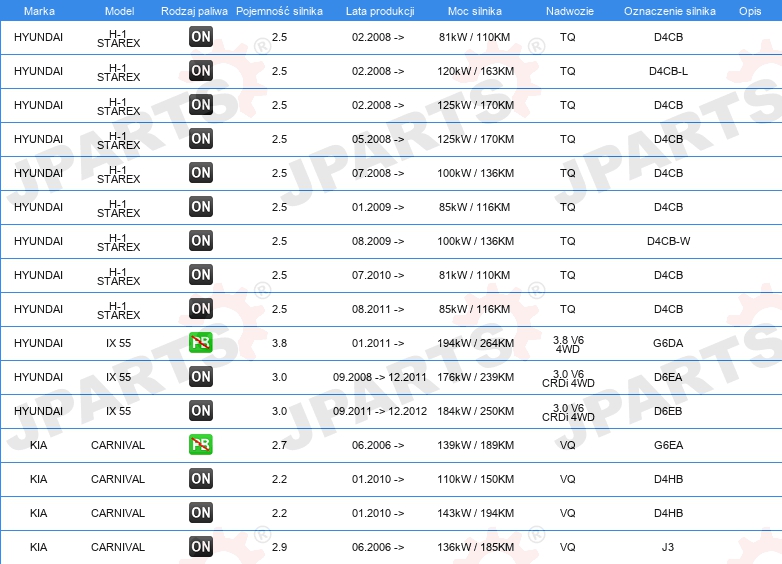
Task: Click the 09.2011 -> 12.2012 production dates
Action: (380, 411)
